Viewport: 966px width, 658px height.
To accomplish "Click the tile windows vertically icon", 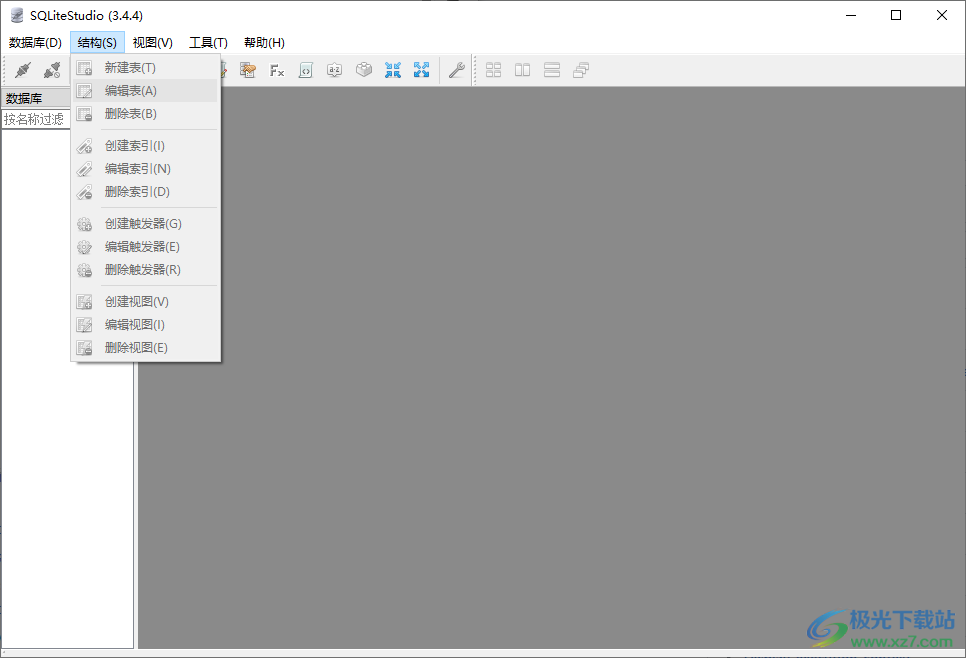I will tap(551, 70).
